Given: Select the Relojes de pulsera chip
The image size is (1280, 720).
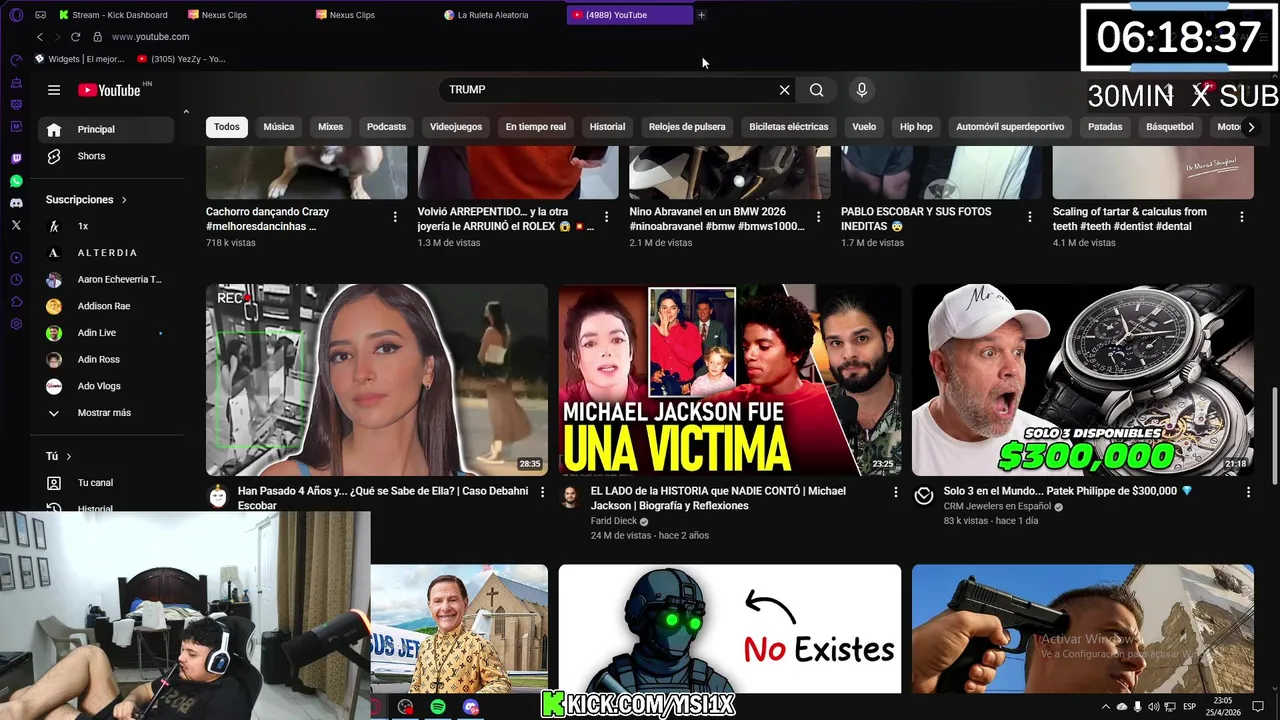Looking at the screenshot, I should click(687, 127).
